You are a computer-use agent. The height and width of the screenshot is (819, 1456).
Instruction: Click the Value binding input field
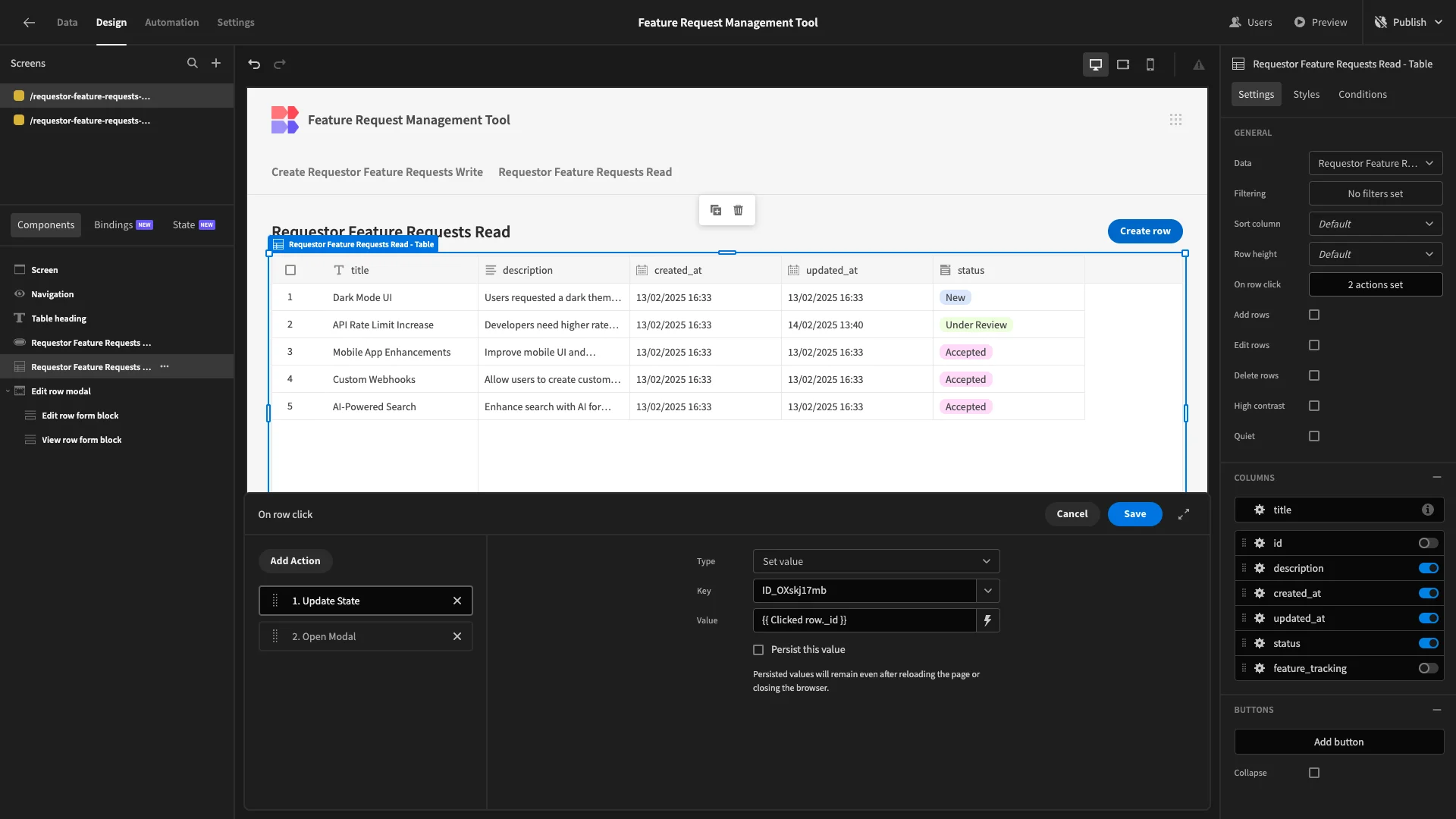(x=864, y=620)
